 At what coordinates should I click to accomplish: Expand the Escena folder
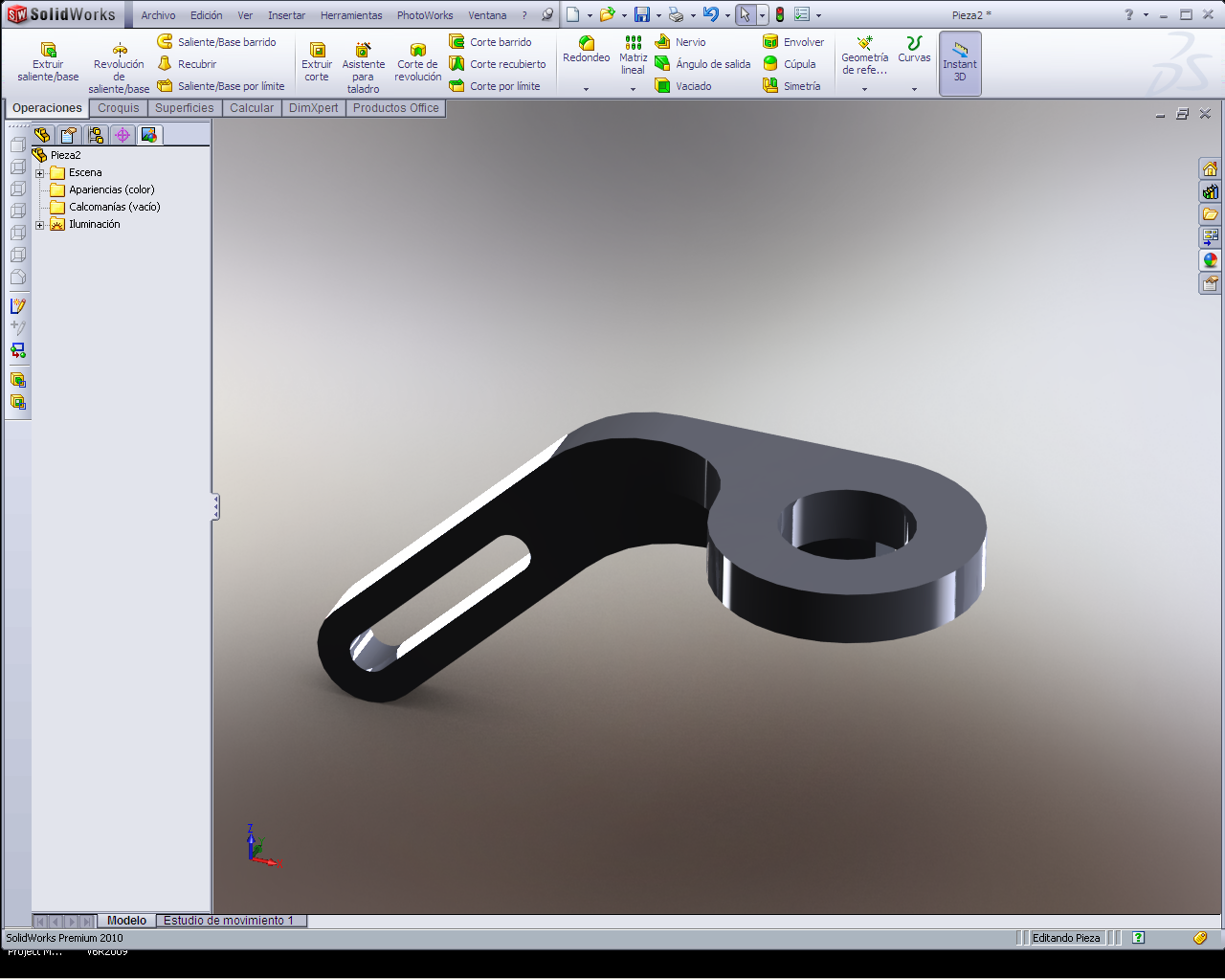tap(40, 173)
